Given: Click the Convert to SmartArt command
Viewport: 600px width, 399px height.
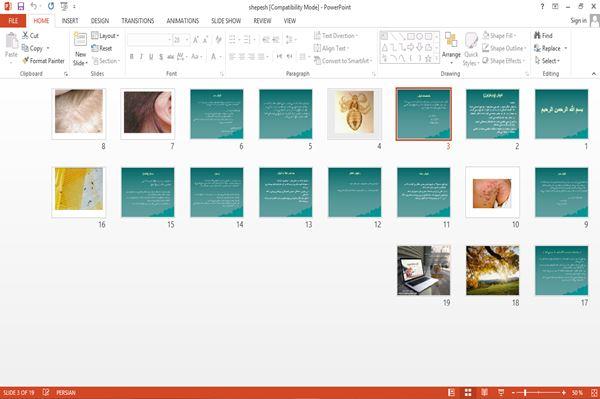Looking at the screenshot, I should pyautogui.click(x=343, y=61).
